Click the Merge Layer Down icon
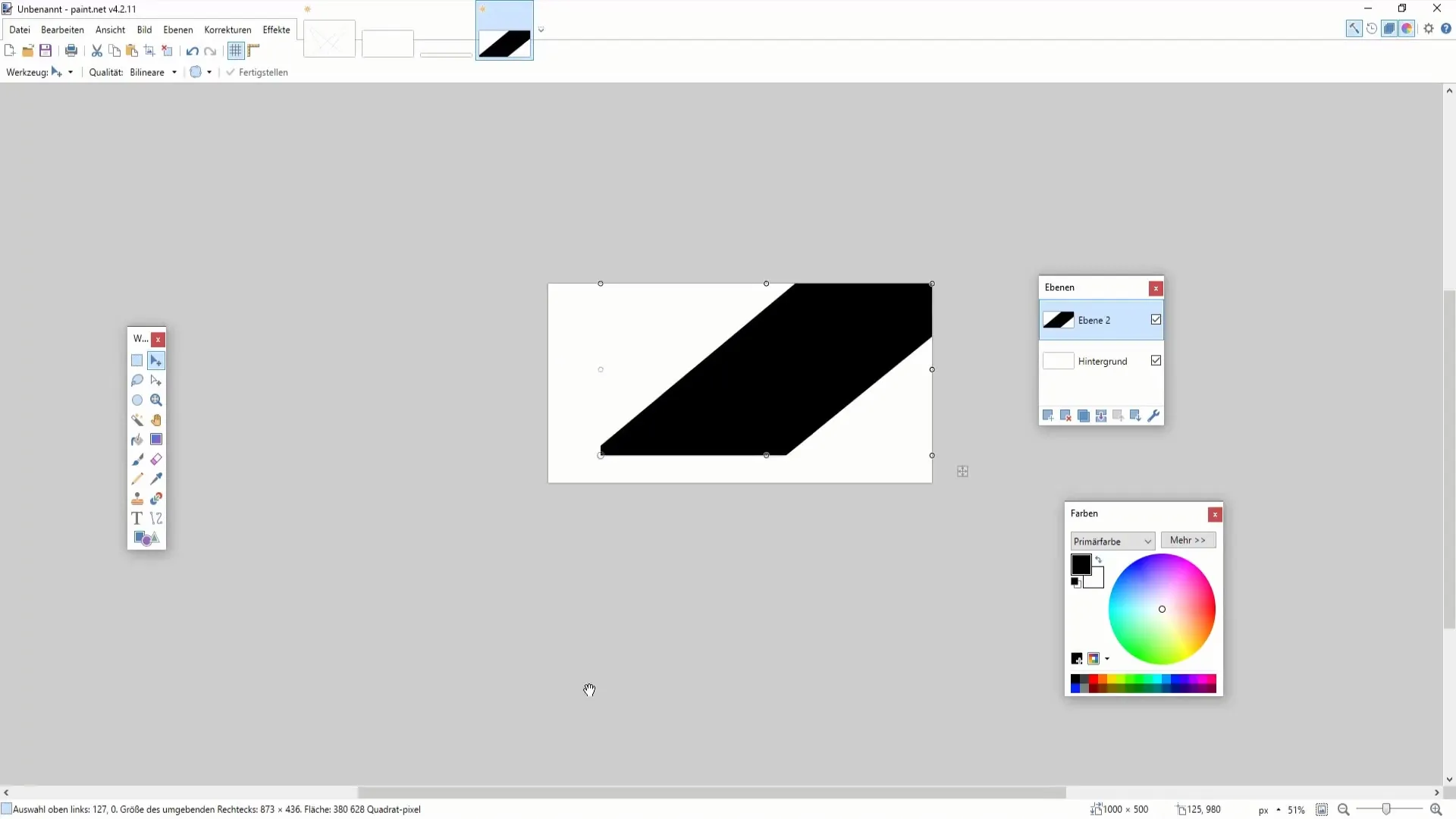The width and height of the screenshot is (1456, 819). (1101, 416)
